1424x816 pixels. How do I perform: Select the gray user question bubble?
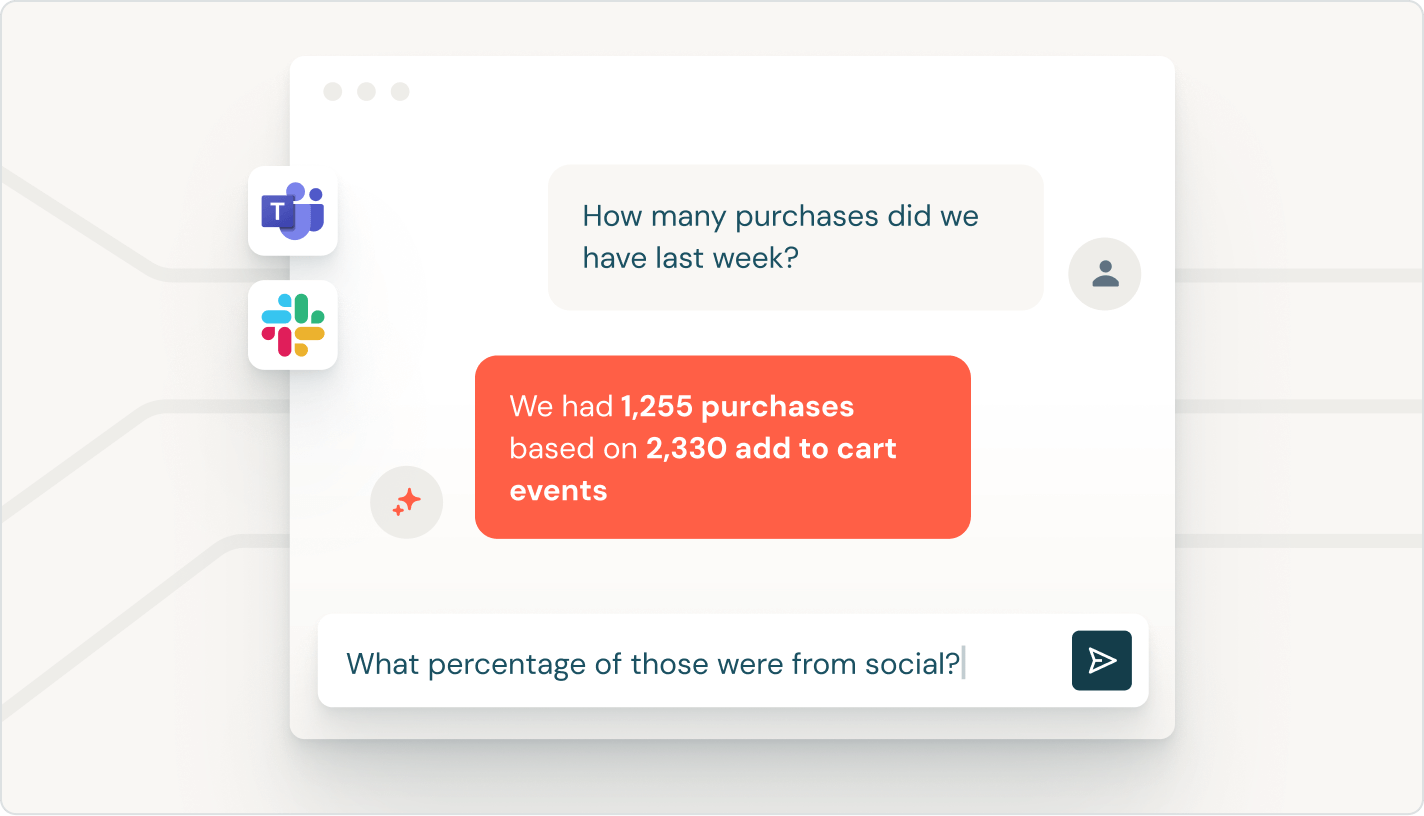click(x=795, y=237)
